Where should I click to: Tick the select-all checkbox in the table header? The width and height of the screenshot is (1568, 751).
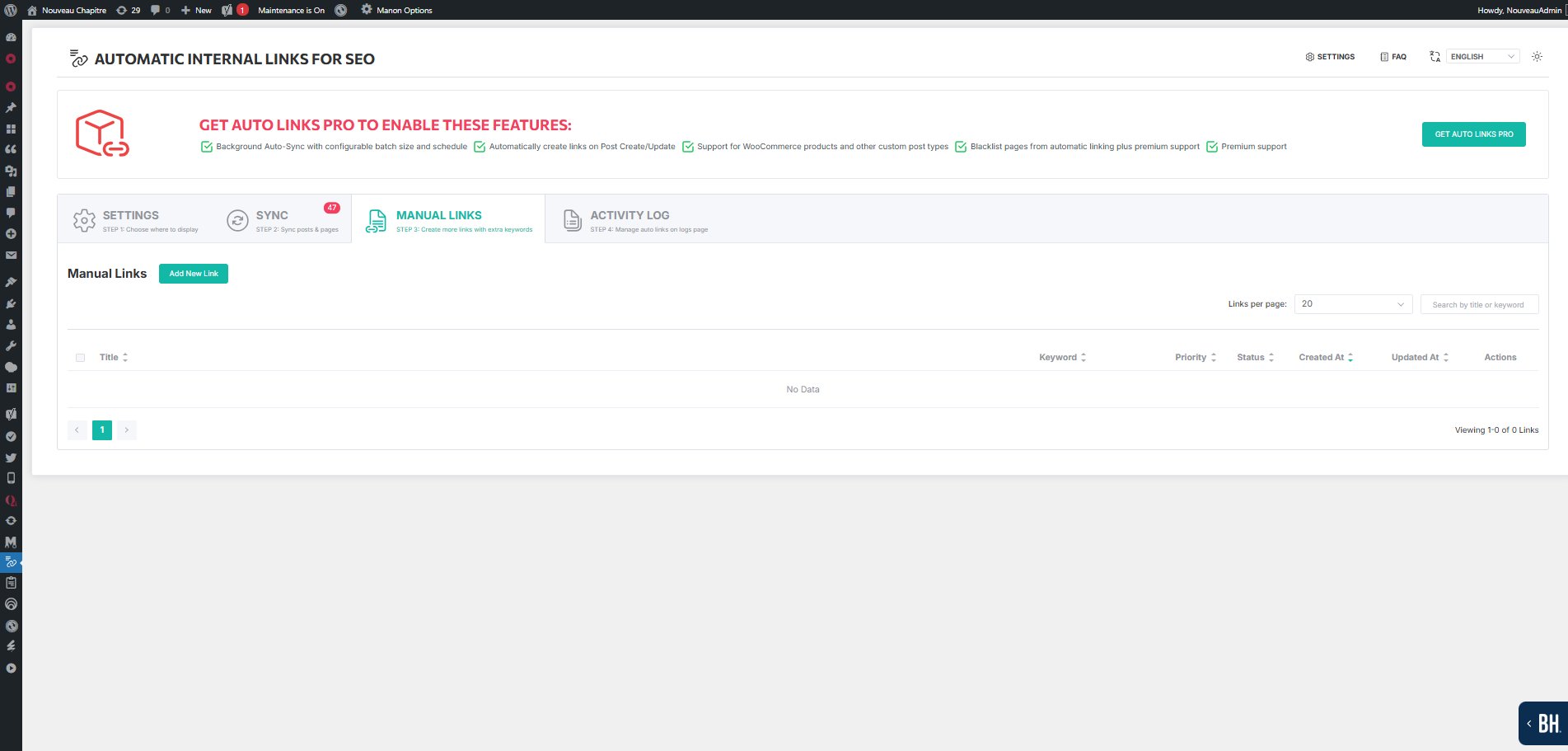tap(80, 357)
